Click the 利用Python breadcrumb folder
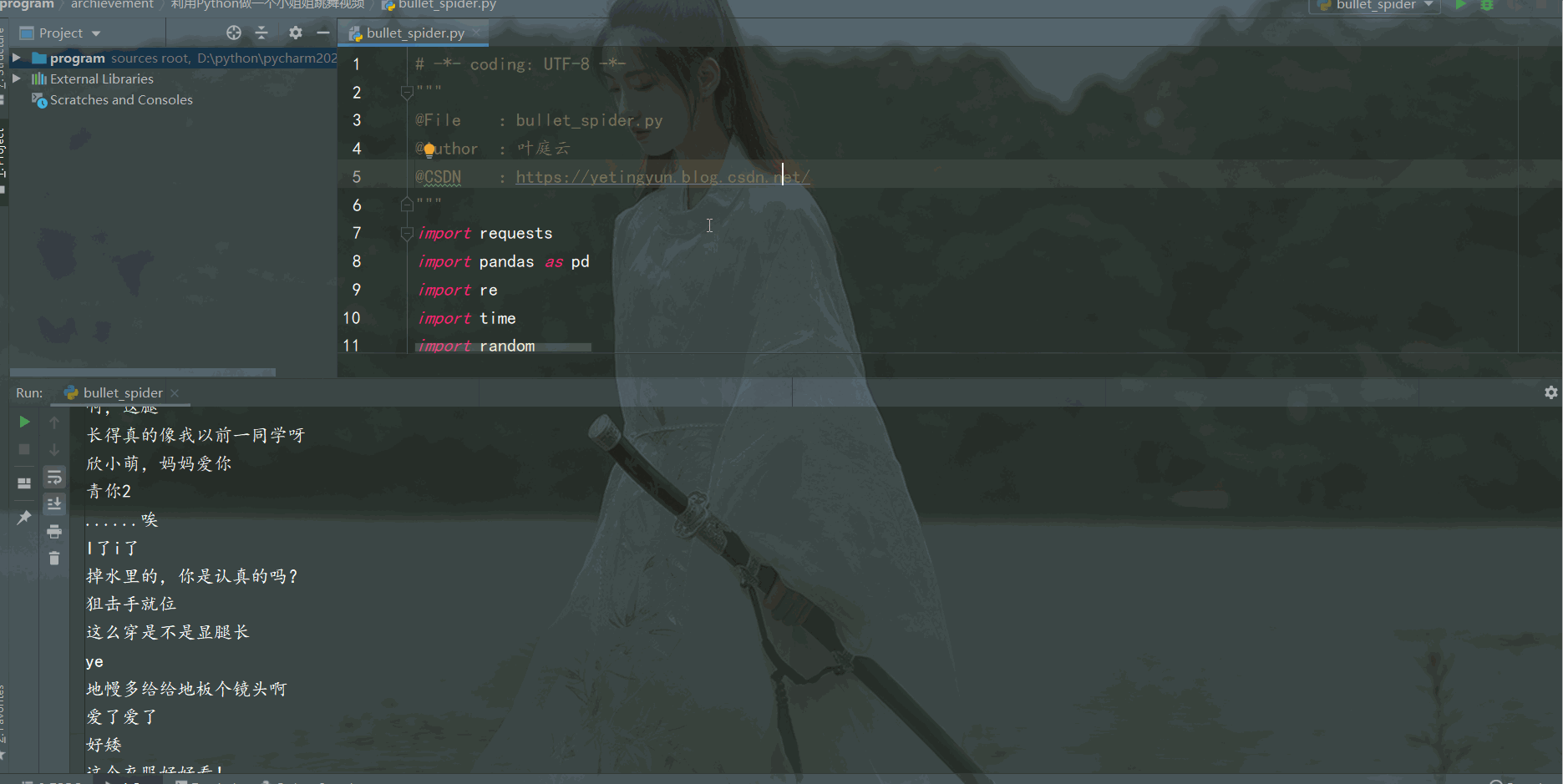 [x=267, y=4]
